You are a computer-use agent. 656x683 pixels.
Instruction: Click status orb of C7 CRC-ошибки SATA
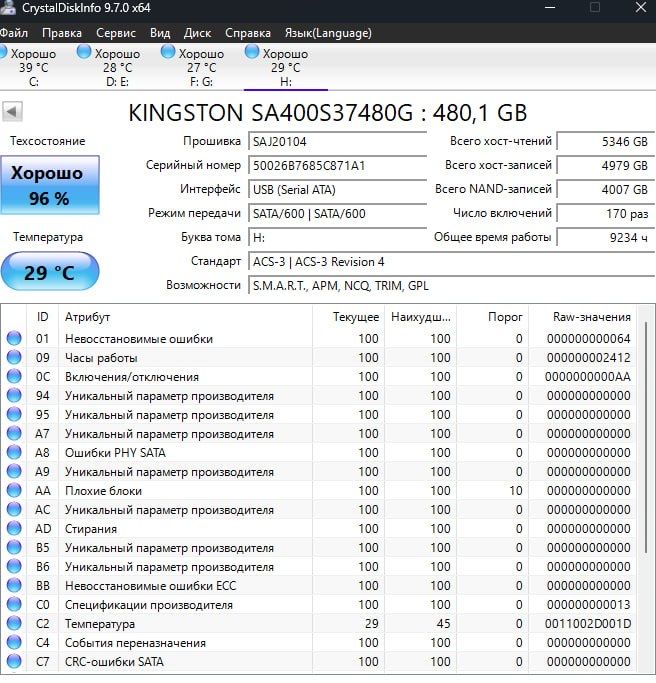click(x=14, y=661)
